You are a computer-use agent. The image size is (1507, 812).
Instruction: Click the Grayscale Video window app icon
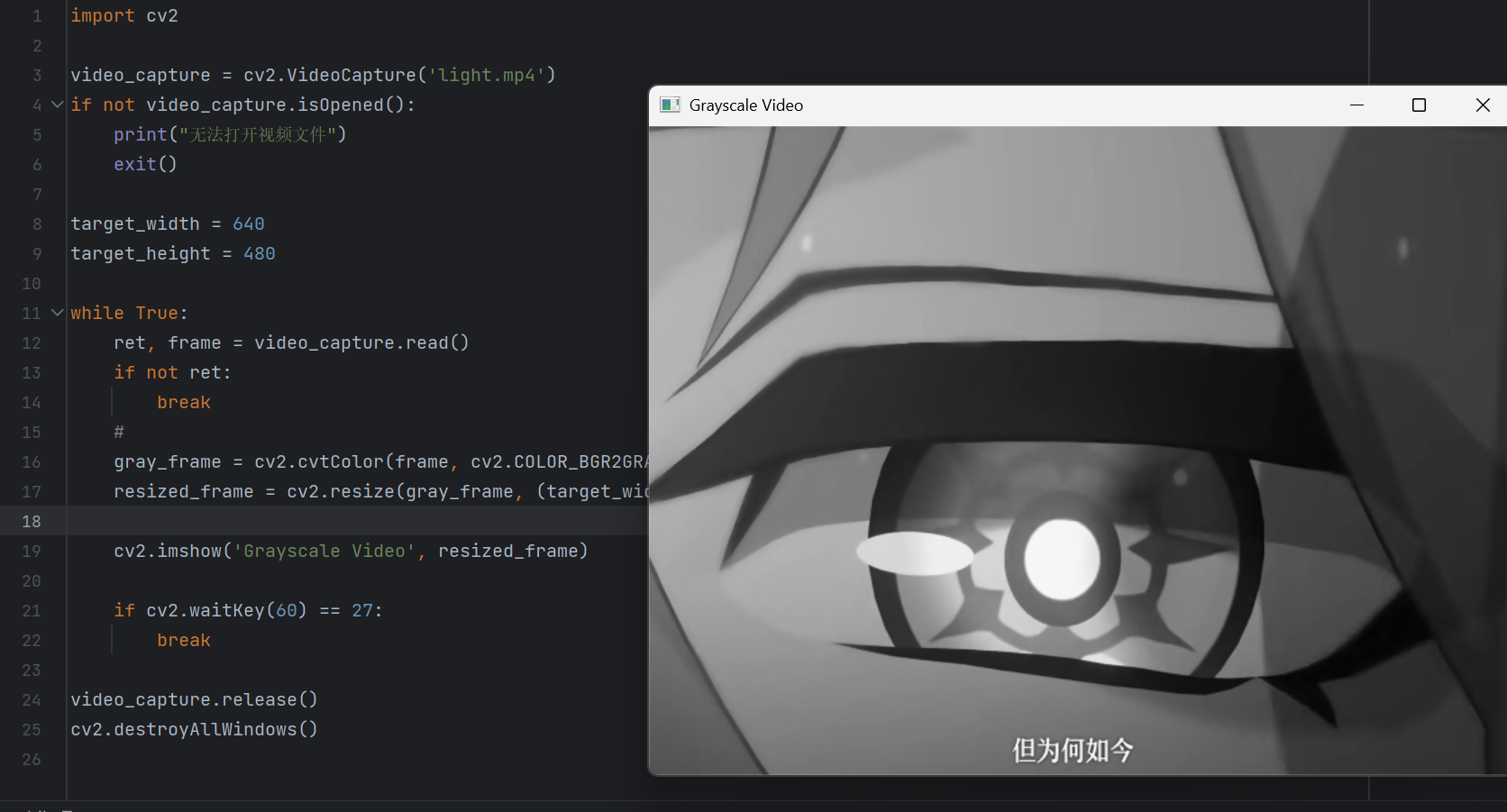(670, 105)
